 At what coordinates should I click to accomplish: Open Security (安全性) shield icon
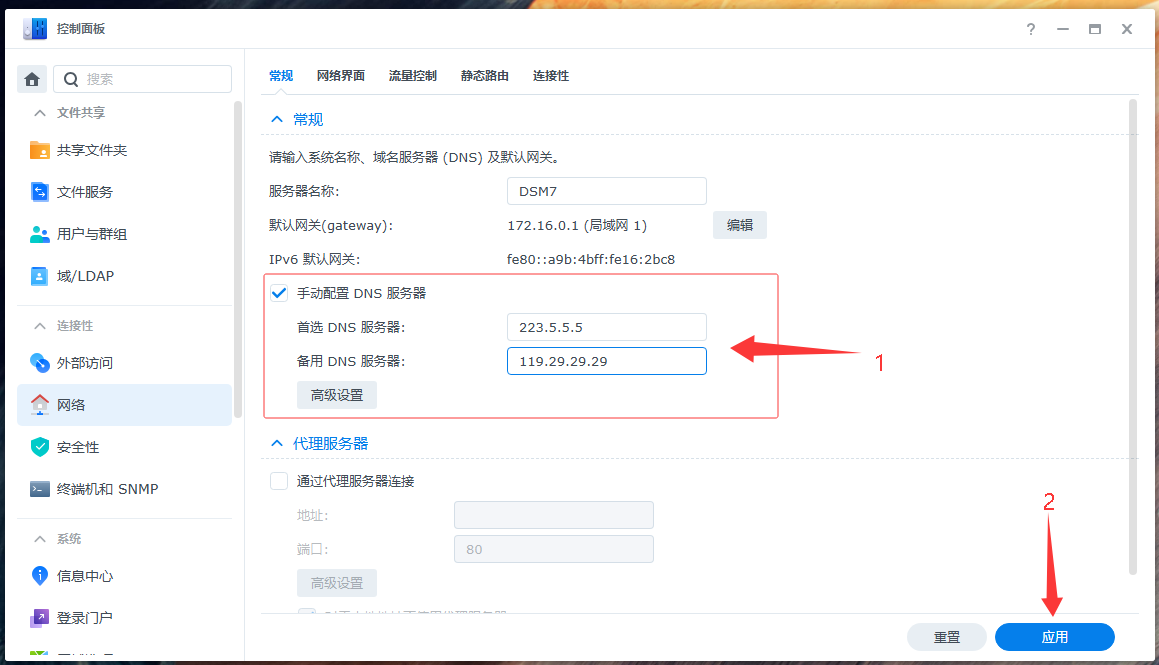pyautogui.click(x=40, y=447)
